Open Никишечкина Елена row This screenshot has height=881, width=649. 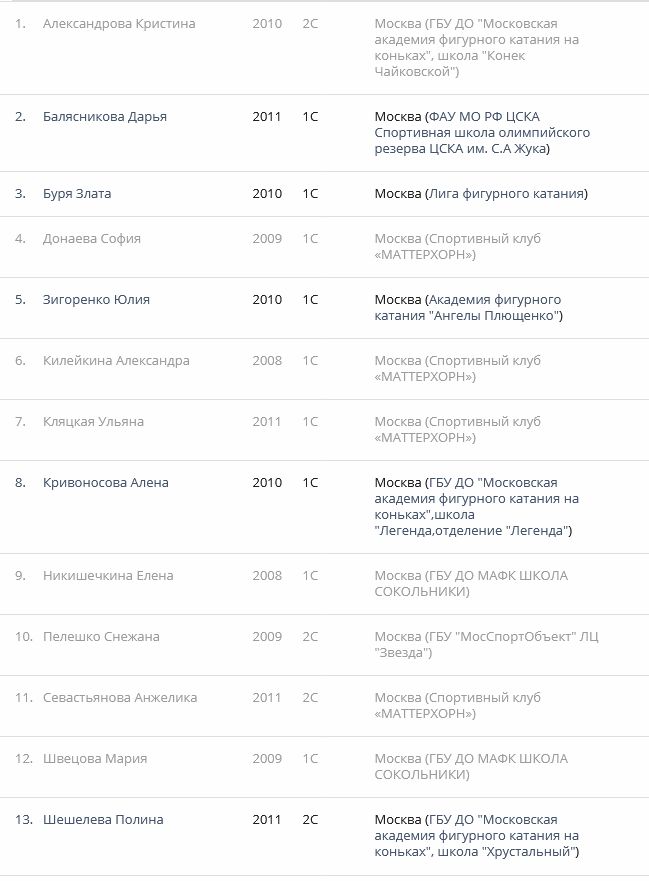tap(108, 576)
